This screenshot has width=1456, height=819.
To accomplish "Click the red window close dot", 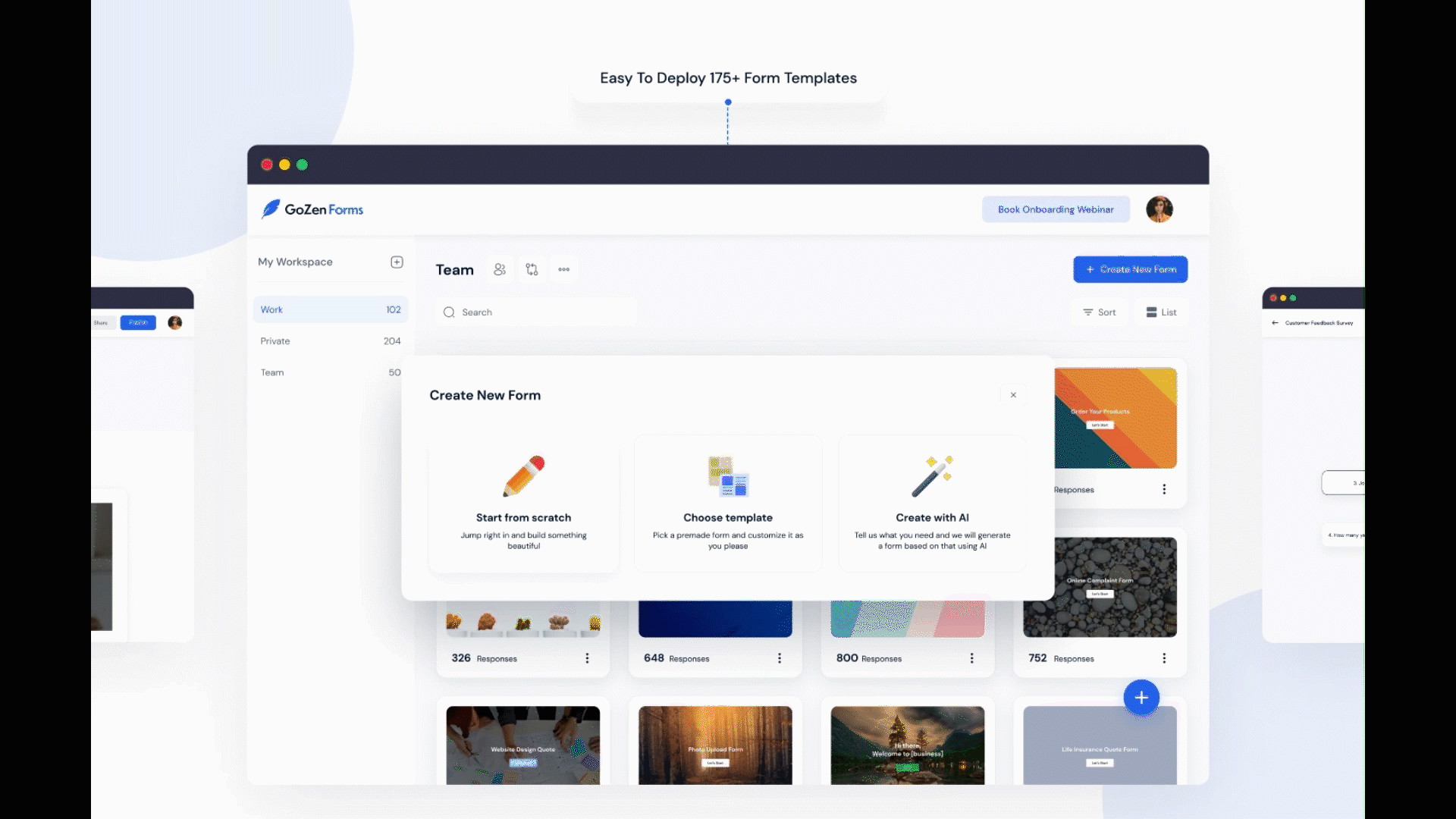I will click(267, 165).
